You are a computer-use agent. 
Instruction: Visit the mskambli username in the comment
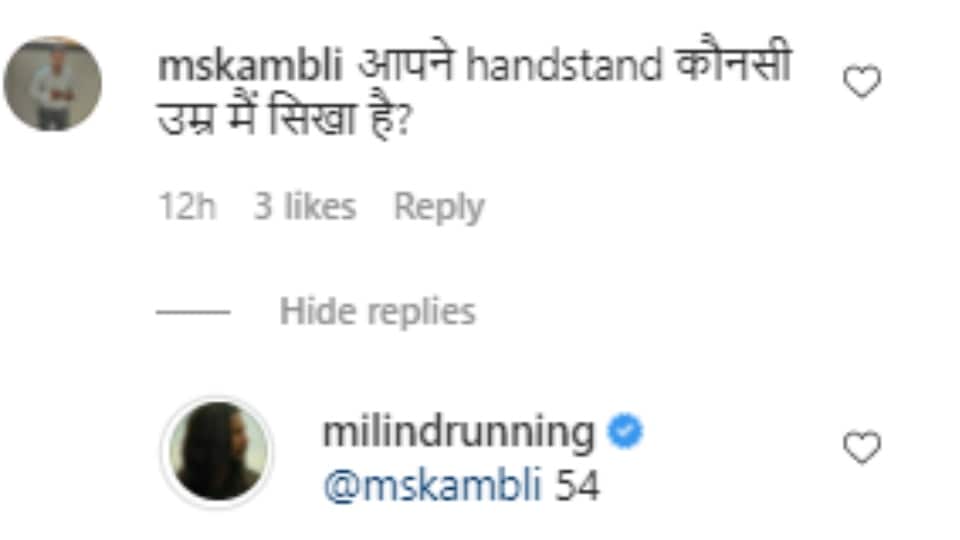[250, 66]
